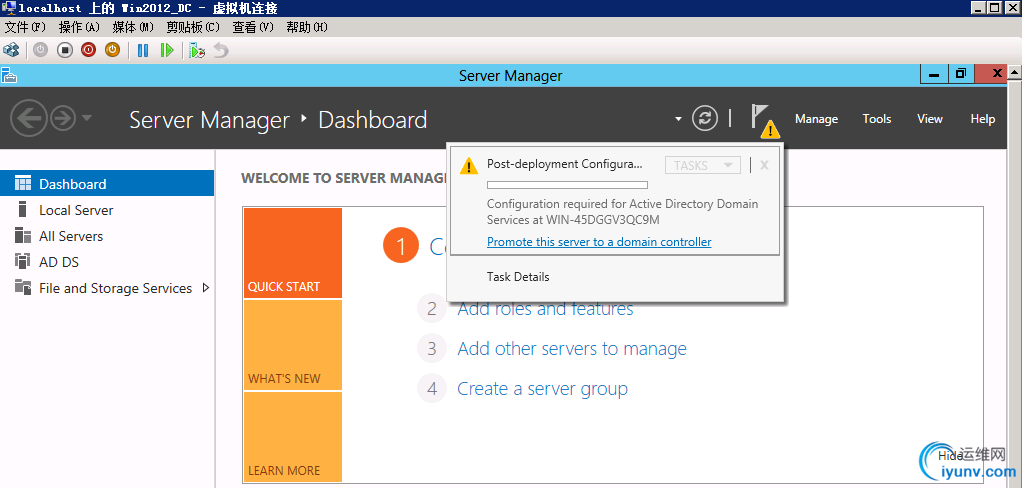Click the greyed-out Start VM power icon

coord(40,50)
